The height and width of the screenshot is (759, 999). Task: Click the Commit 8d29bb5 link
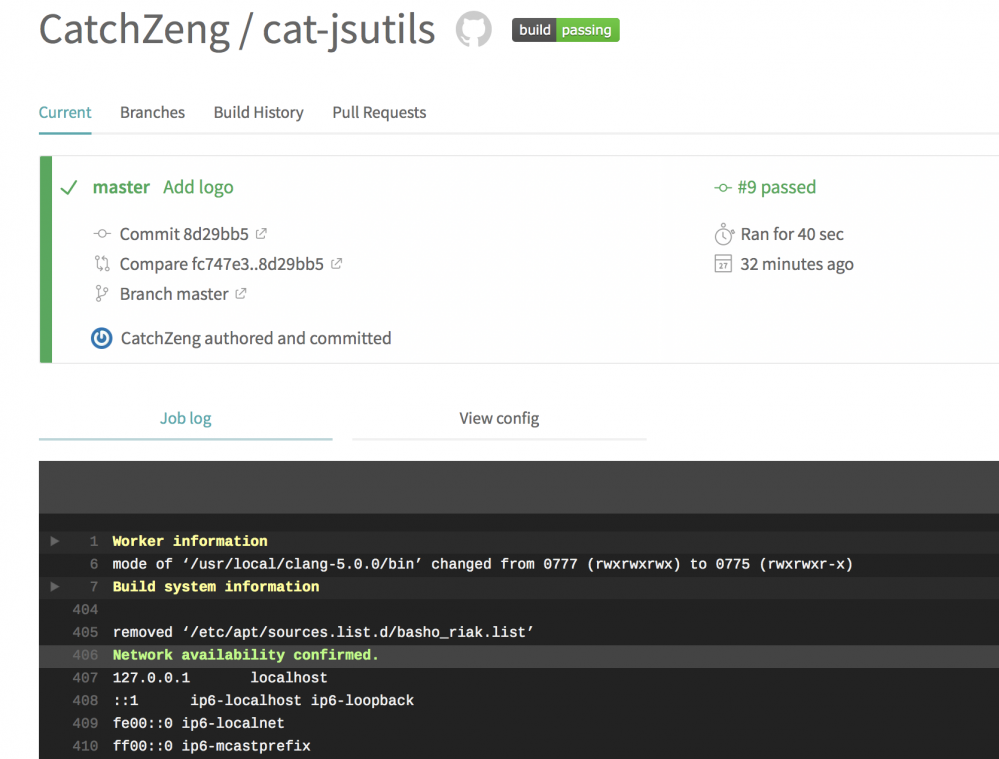184,234
